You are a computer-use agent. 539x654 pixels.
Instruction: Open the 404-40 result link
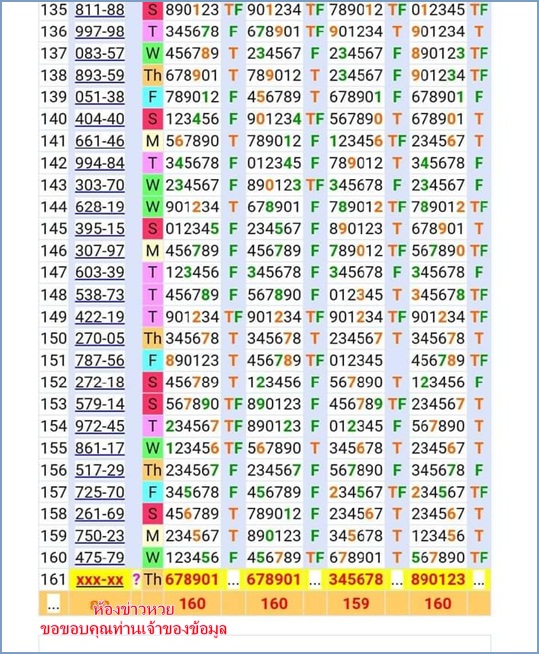tap(100, 119)
